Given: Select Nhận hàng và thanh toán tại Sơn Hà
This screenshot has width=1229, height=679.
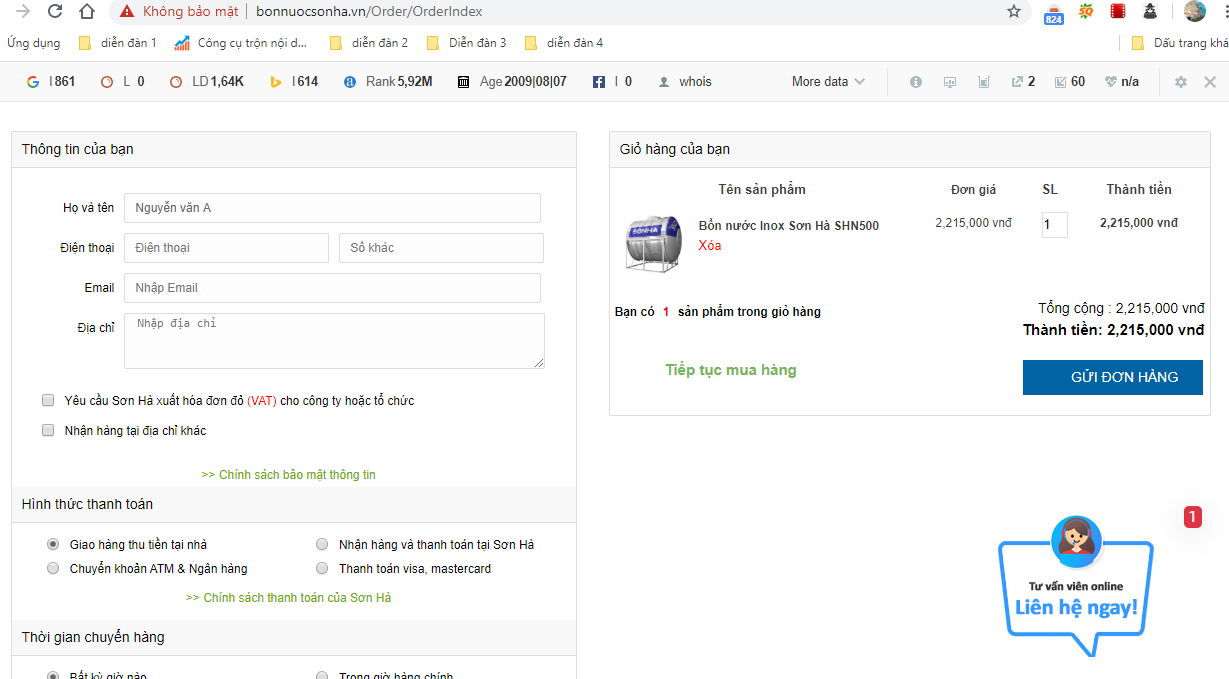Looking at the screenshot, I should coord(322,544).
